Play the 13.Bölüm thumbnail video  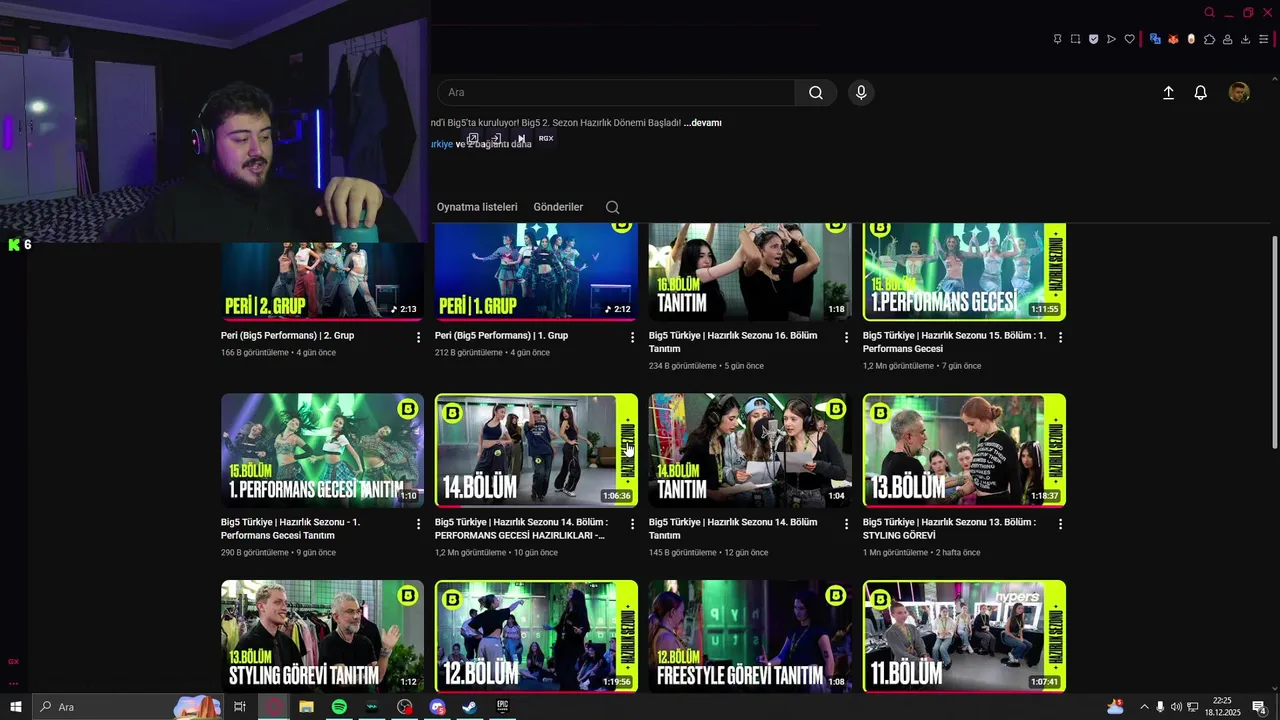(964, 450)
